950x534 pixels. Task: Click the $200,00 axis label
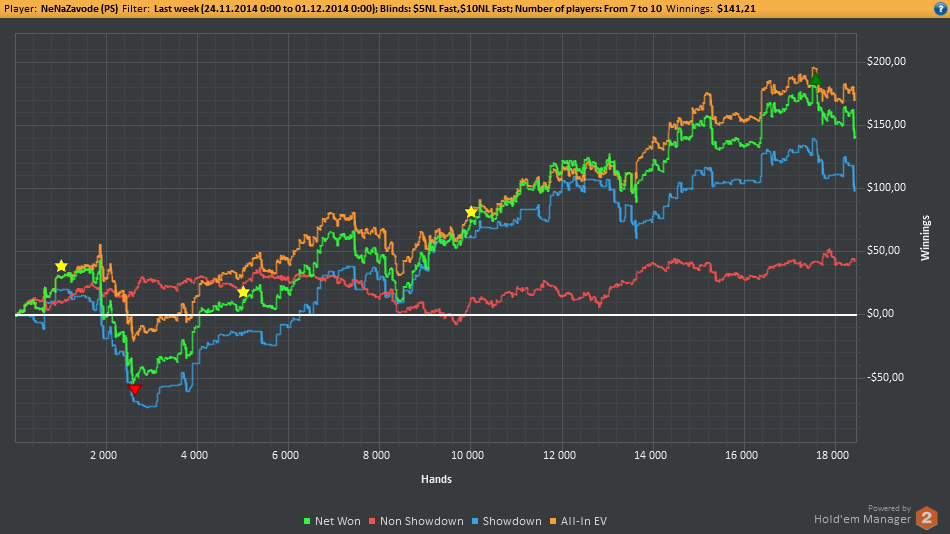tap(886, 61)
